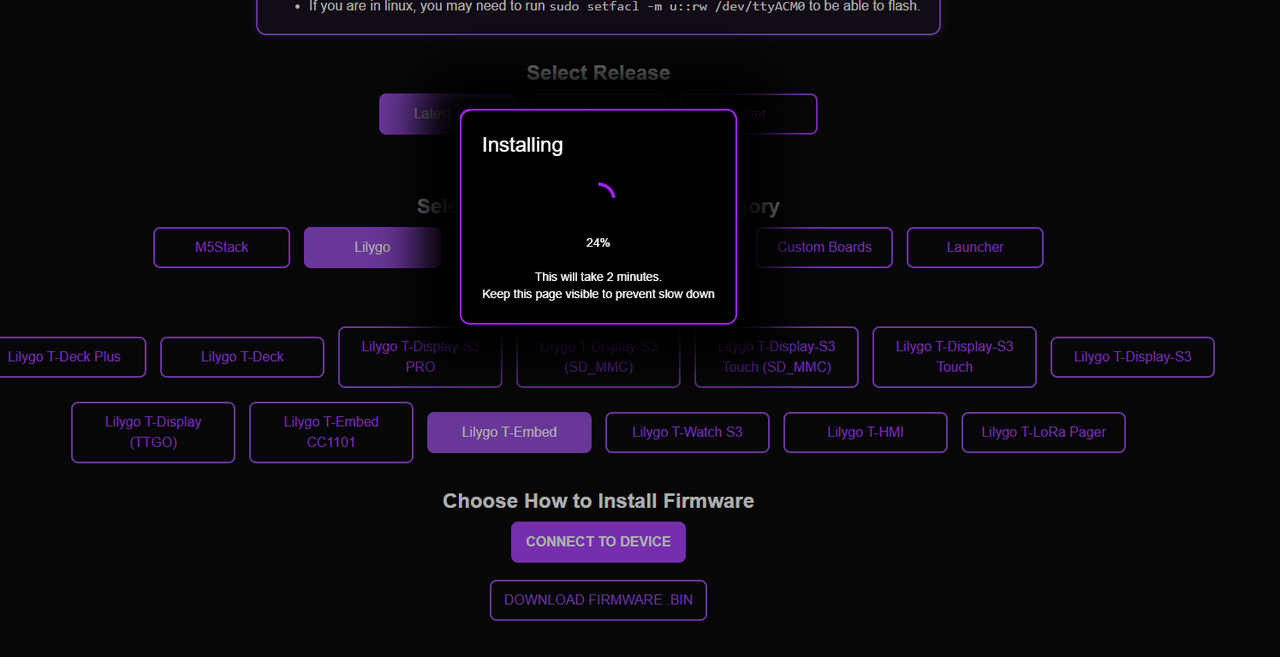Click DOWNLOAD FIRMWARE .BIN button
The height and width of the screenshot is (657, 1280).
[598, 600]
